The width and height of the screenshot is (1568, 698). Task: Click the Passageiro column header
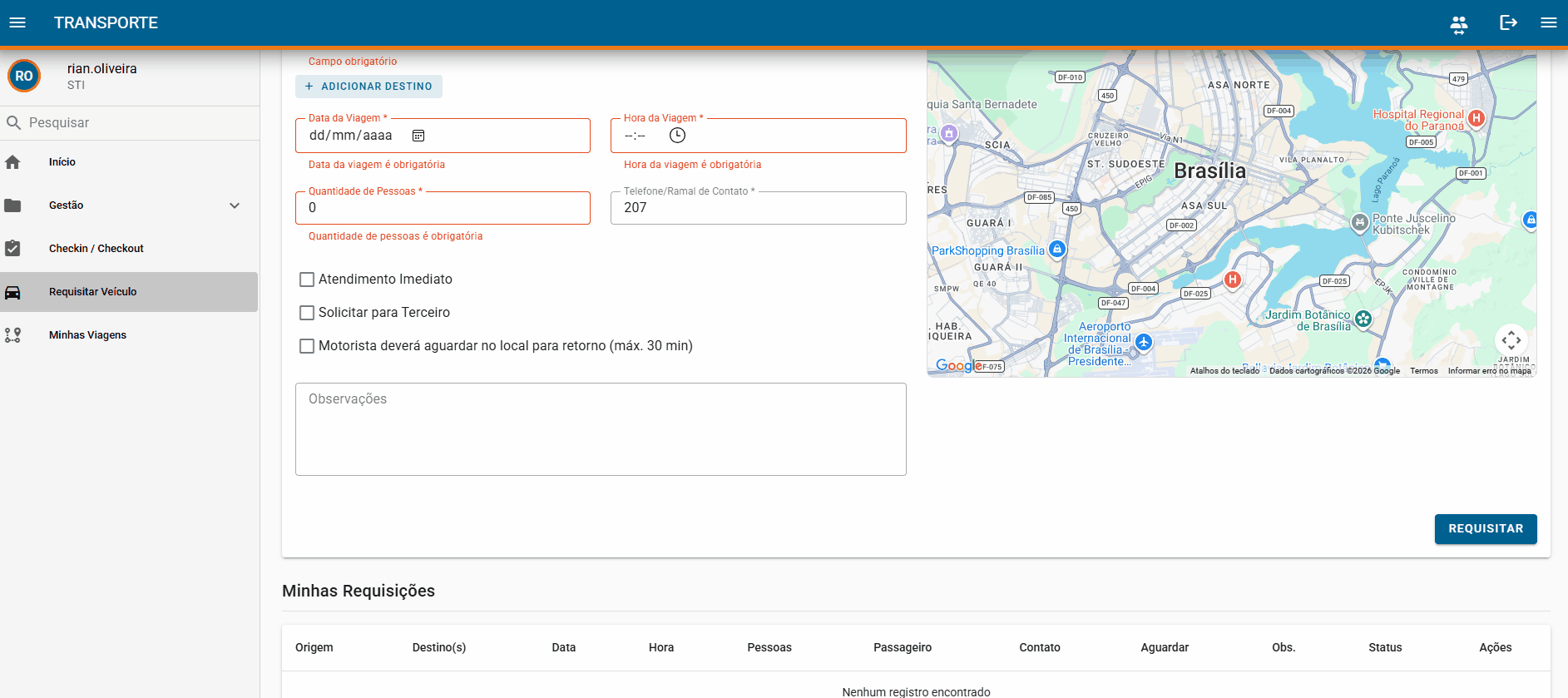(x=903, y=647)
